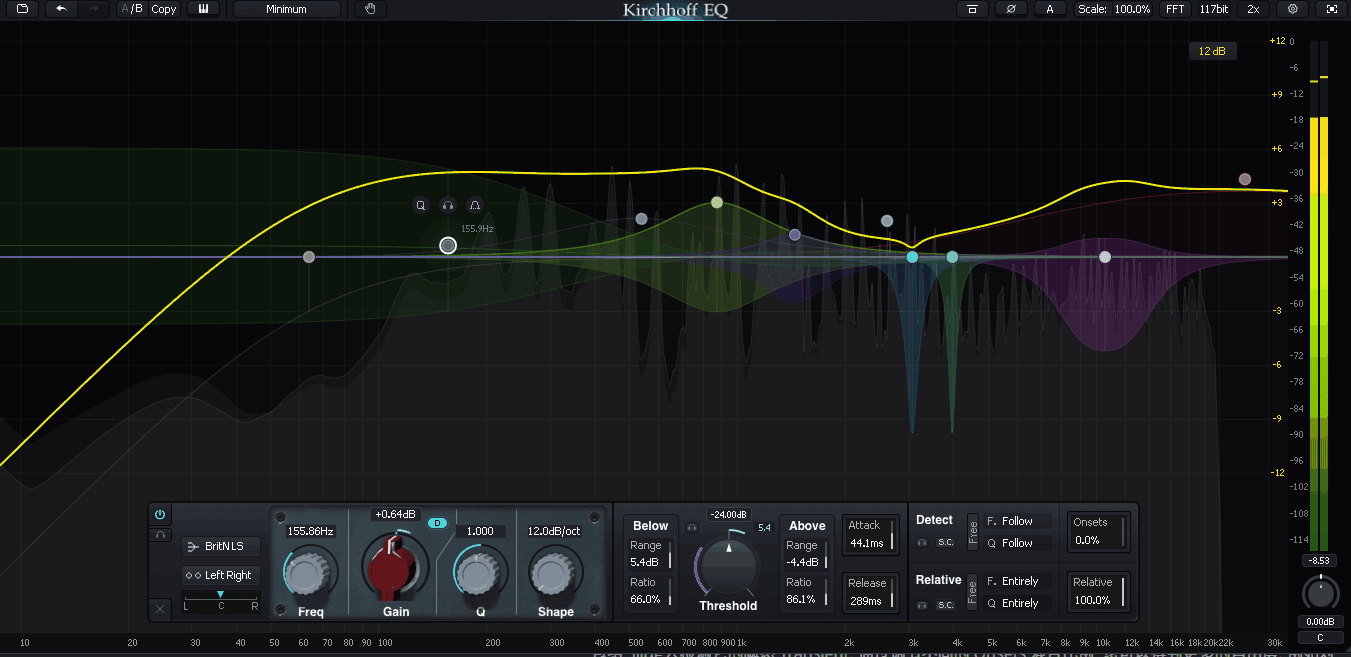The image size is (1351, 657).
Task: Open the FFT analyzer options
Action: [x=1174, y=9]
